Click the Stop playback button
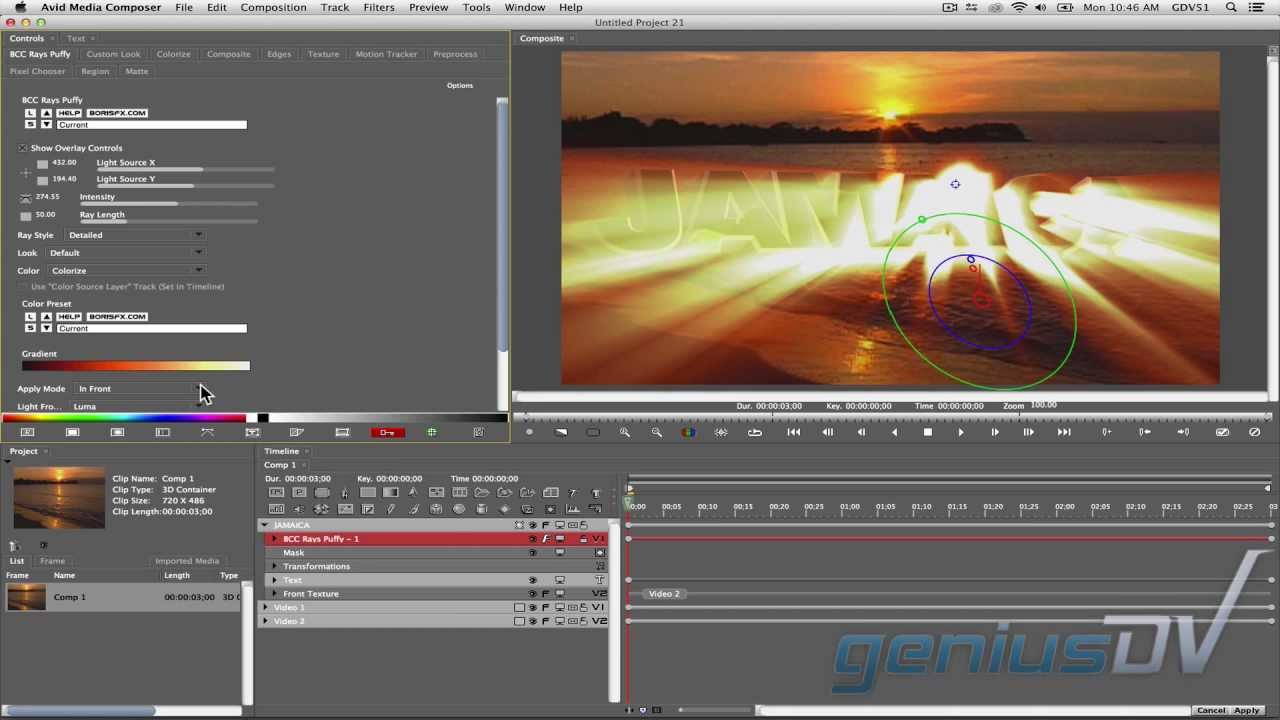 coord(927,432)
